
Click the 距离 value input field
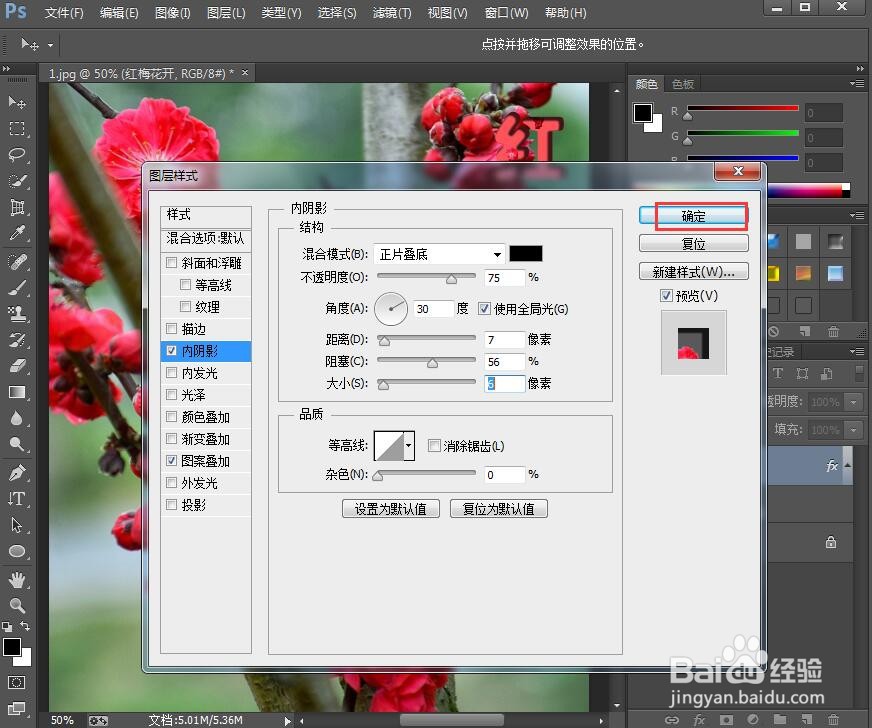coord(504,339)
